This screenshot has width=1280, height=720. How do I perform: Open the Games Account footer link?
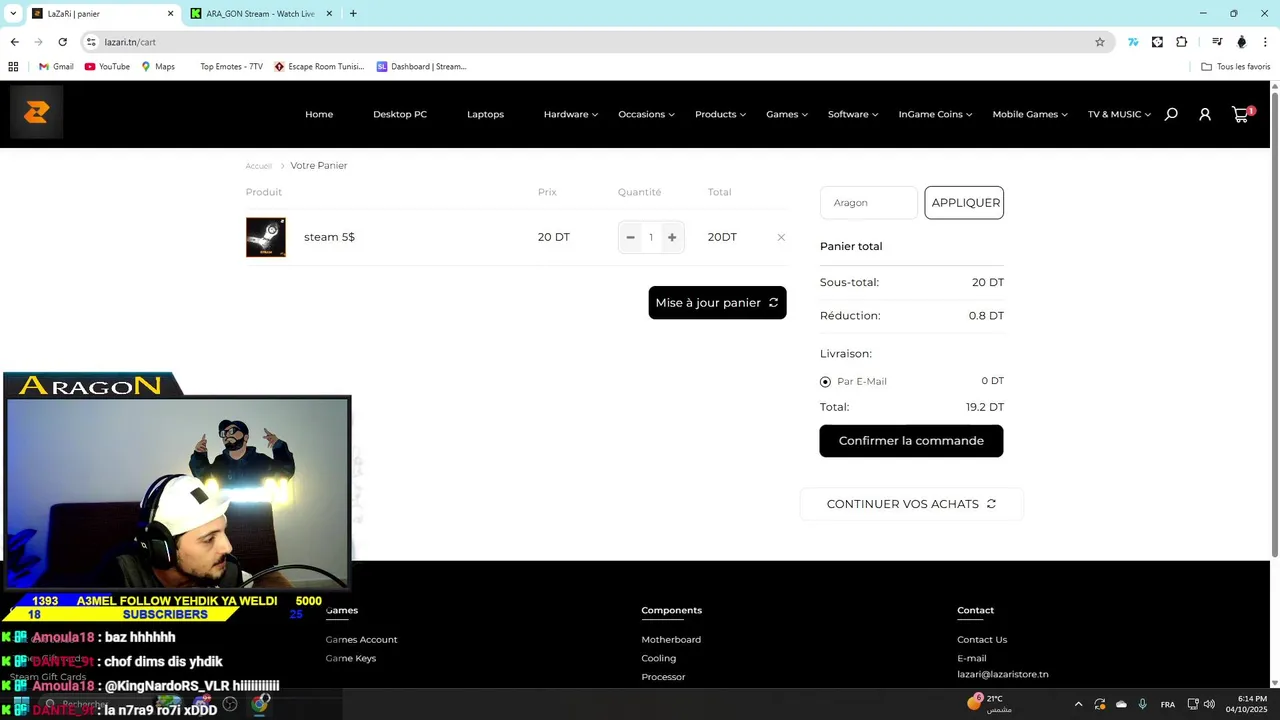(361, 640)
